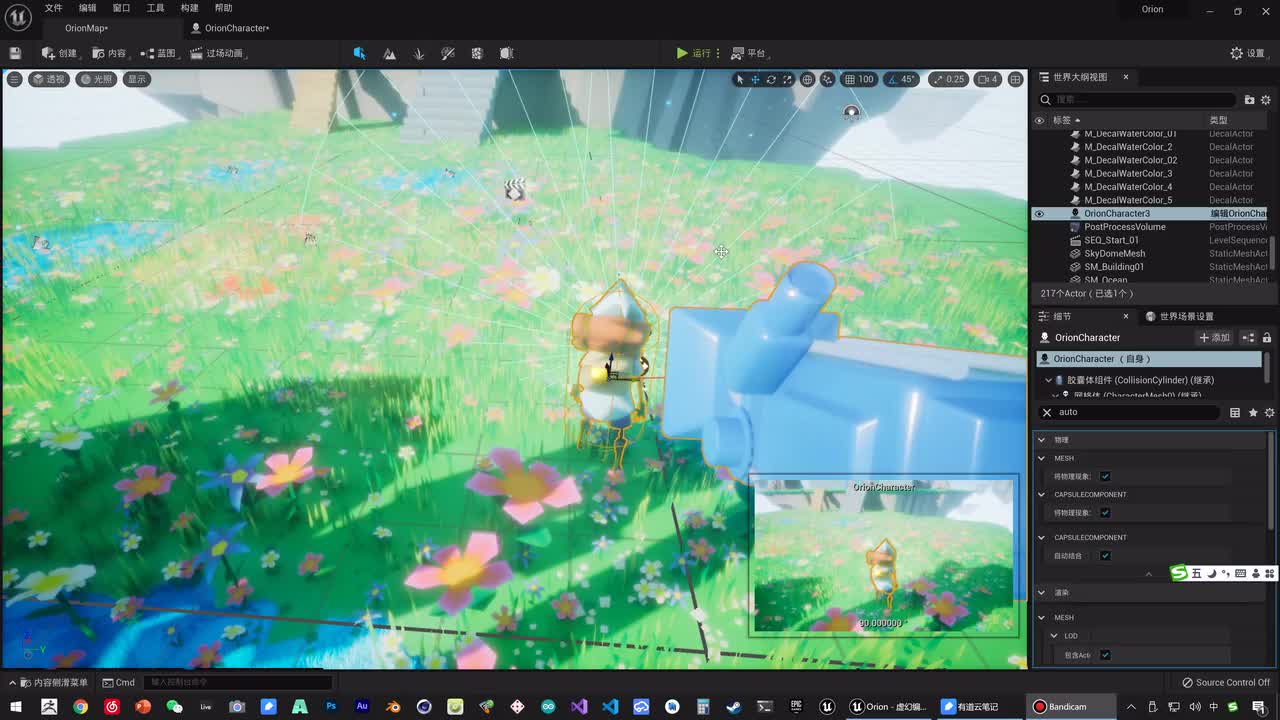Image resolution: width=1280 pixels, height=720 pixels.
Task: Uncheck first MESH physics checkbox
Action: click(1105, 476)
